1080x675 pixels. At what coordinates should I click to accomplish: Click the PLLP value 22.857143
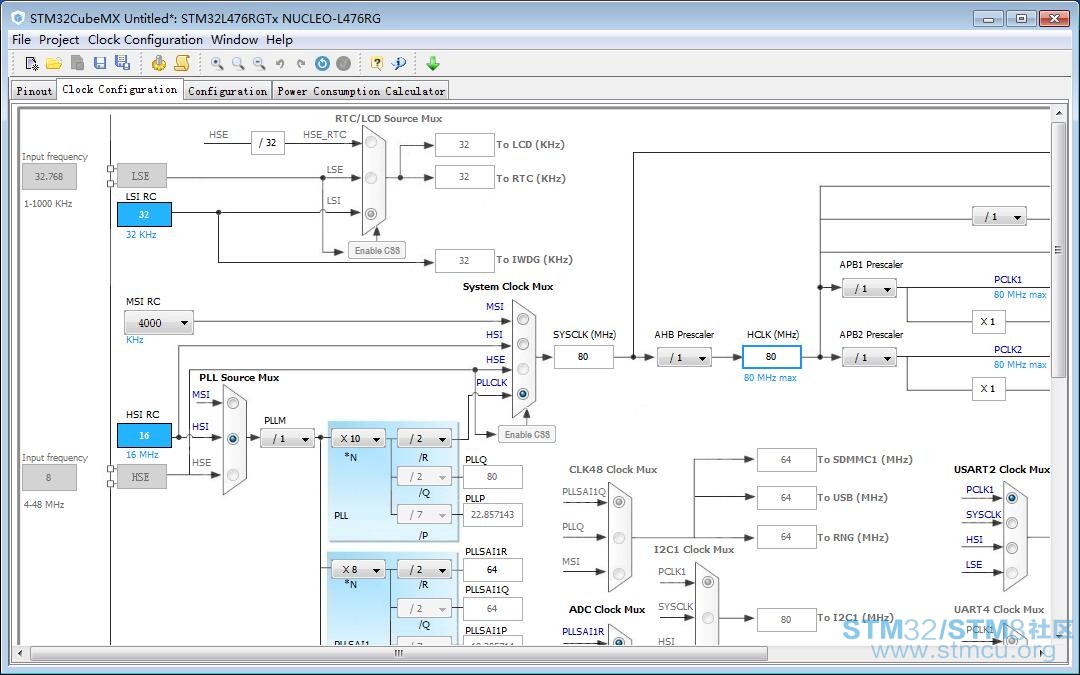point(492,515)
